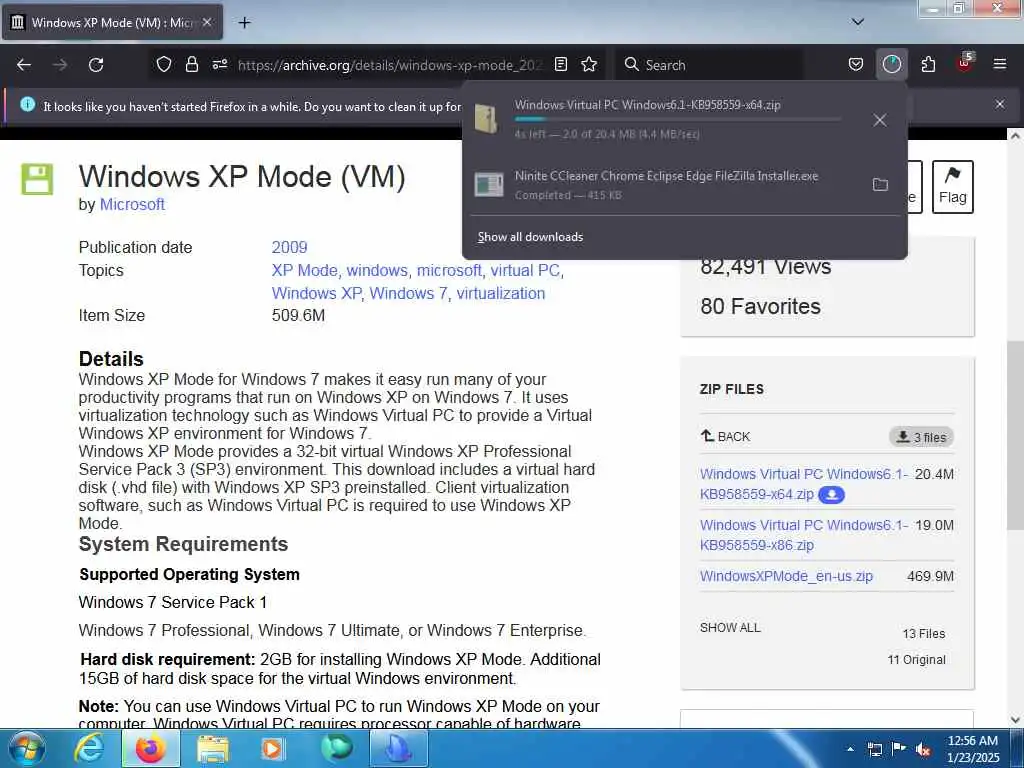
Task: Click the Search box in toolbar
Action: [712, 65]
